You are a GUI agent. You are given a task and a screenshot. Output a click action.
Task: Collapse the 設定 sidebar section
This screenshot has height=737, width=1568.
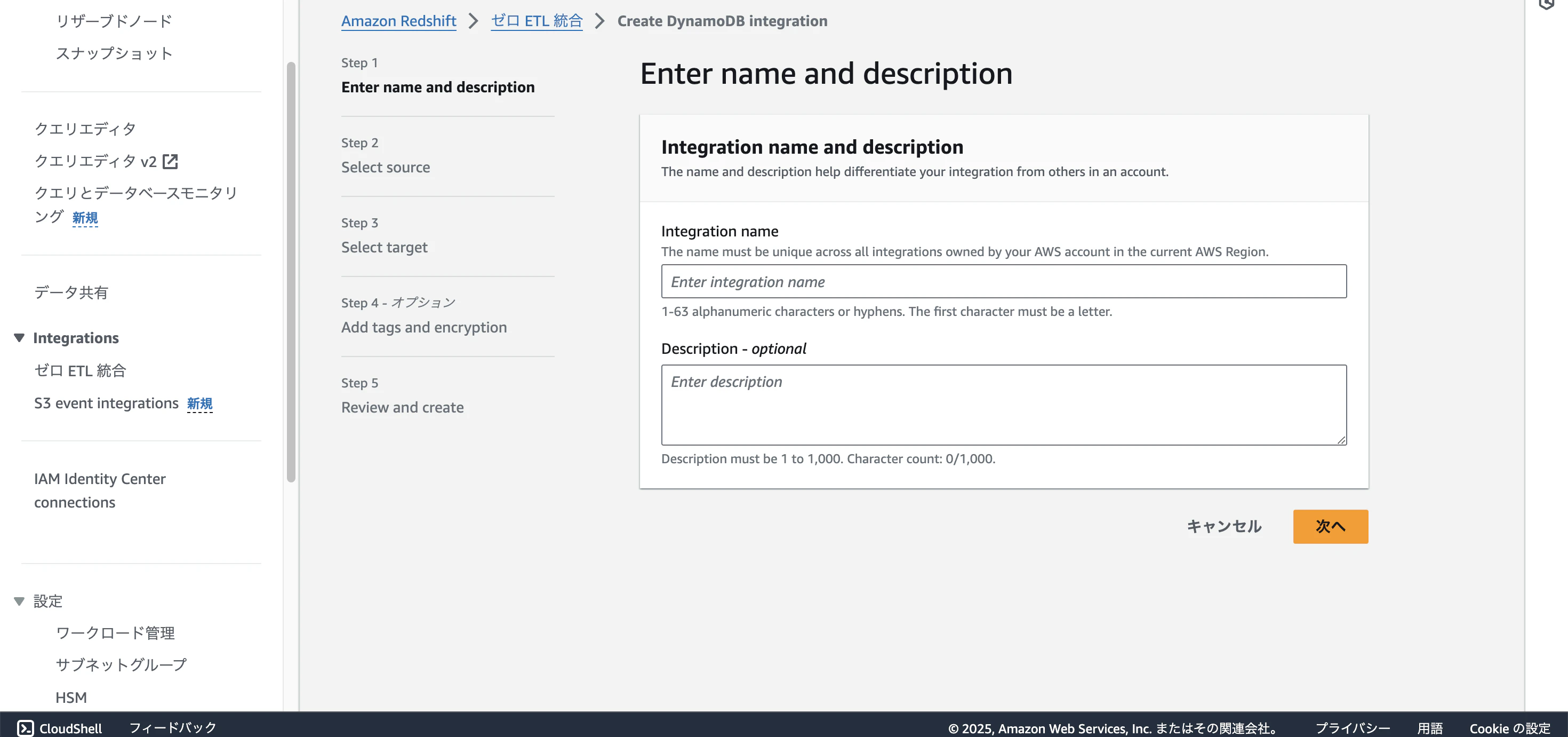[20, 601]
